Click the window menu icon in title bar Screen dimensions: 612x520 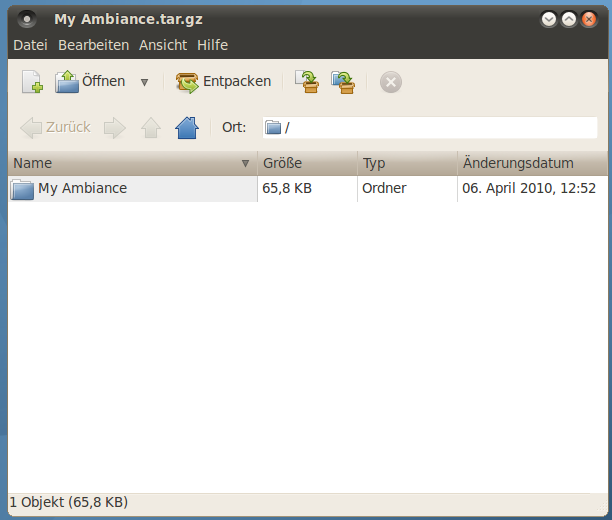(x=27, y=19)
